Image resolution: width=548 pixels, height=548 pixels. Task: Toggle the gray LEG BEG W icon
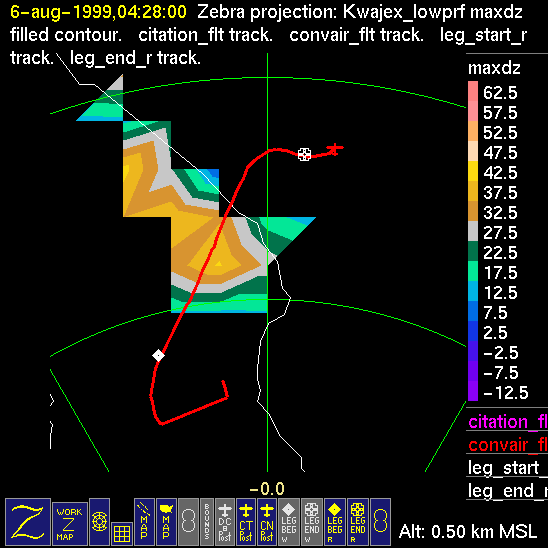pos(289,522)
